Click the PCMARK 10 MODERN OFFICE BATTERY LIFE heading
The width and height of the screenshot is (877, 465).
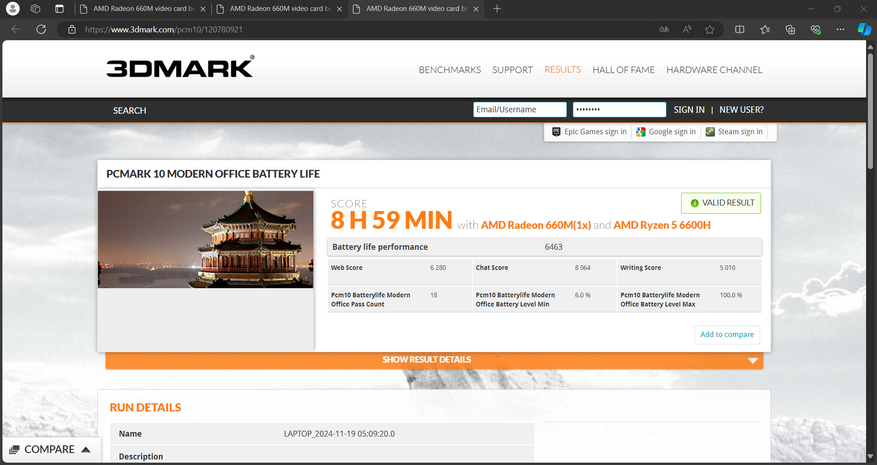[213, 174]
